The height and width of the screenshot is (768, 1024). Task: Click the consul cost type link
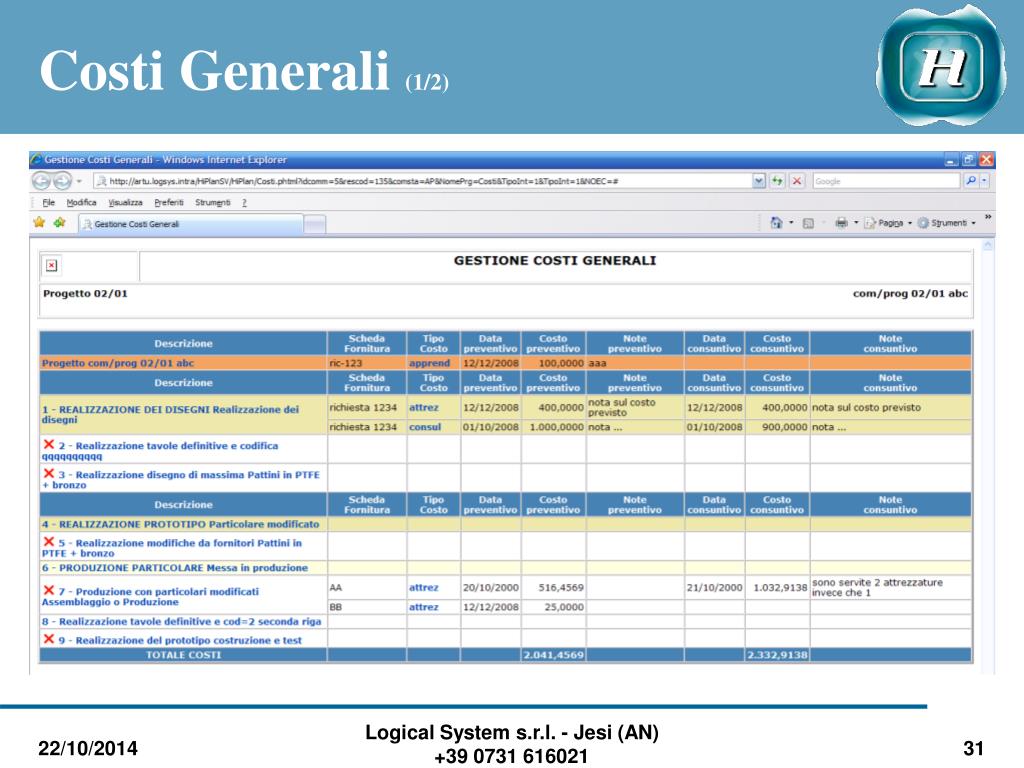pyautogui.click(x=425, y=427)
